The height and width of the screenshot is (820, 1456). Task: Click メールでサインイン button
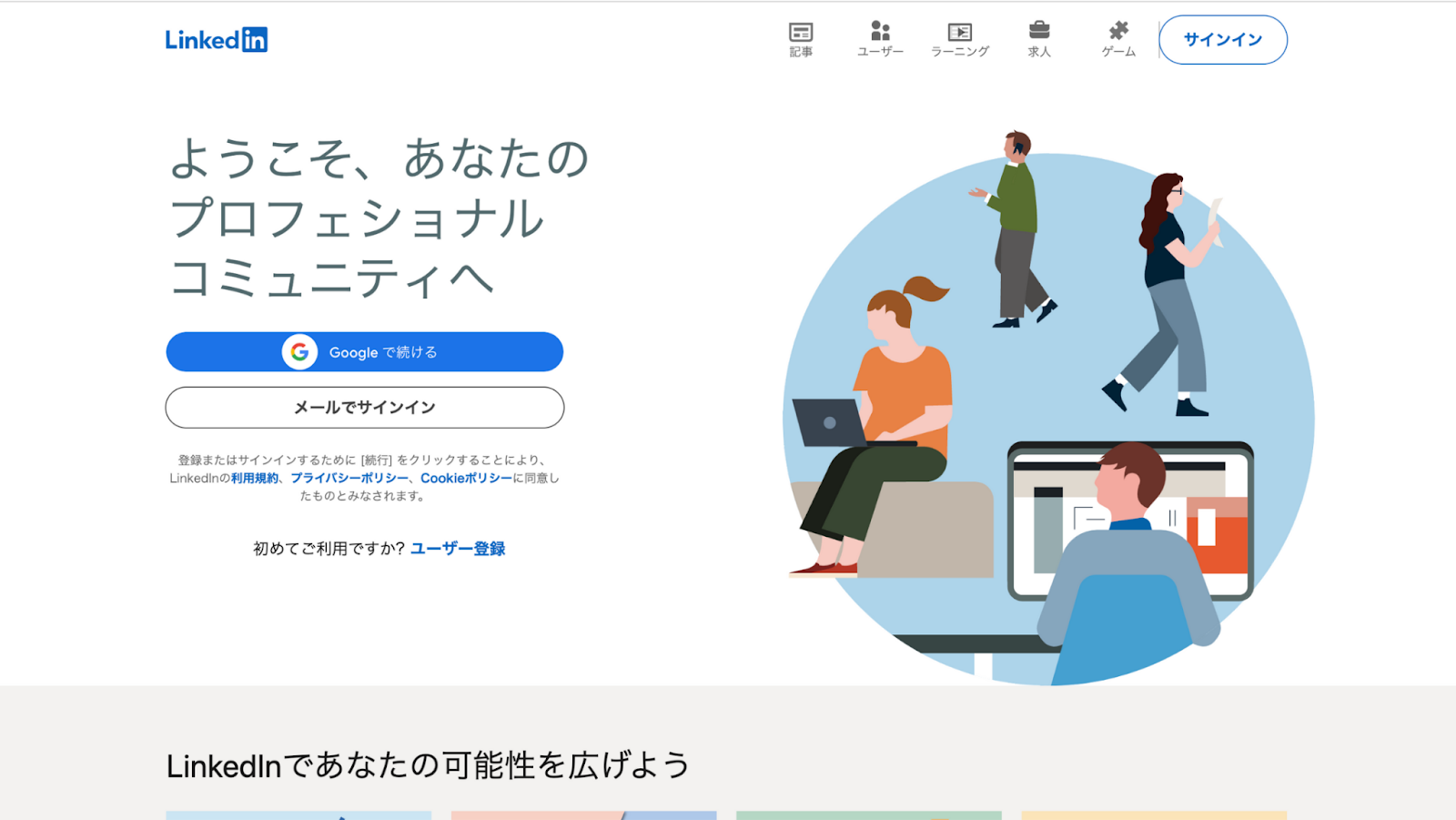[365, 408]
